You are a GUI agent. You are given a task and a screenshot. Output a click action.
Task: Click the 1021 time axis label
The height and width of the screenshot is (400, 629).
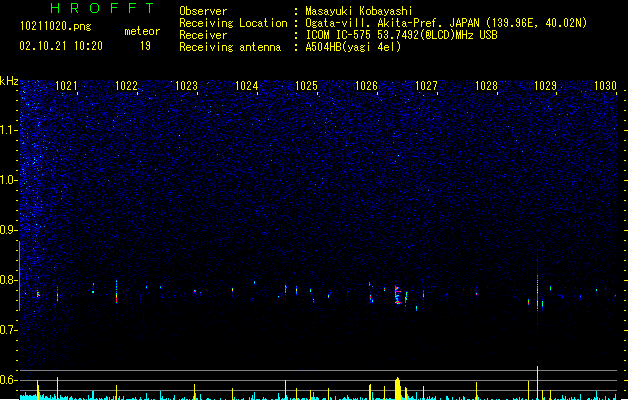[x=66, y=86]
